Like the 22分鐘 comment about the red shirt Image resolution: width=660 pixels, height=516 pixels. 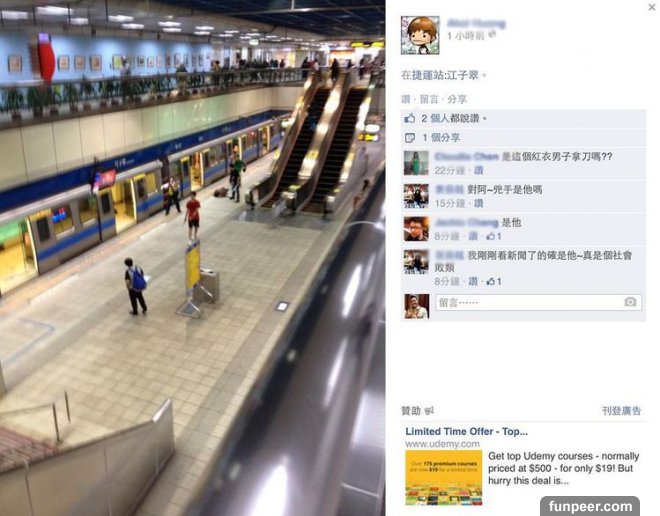click(x=479, y=170)
